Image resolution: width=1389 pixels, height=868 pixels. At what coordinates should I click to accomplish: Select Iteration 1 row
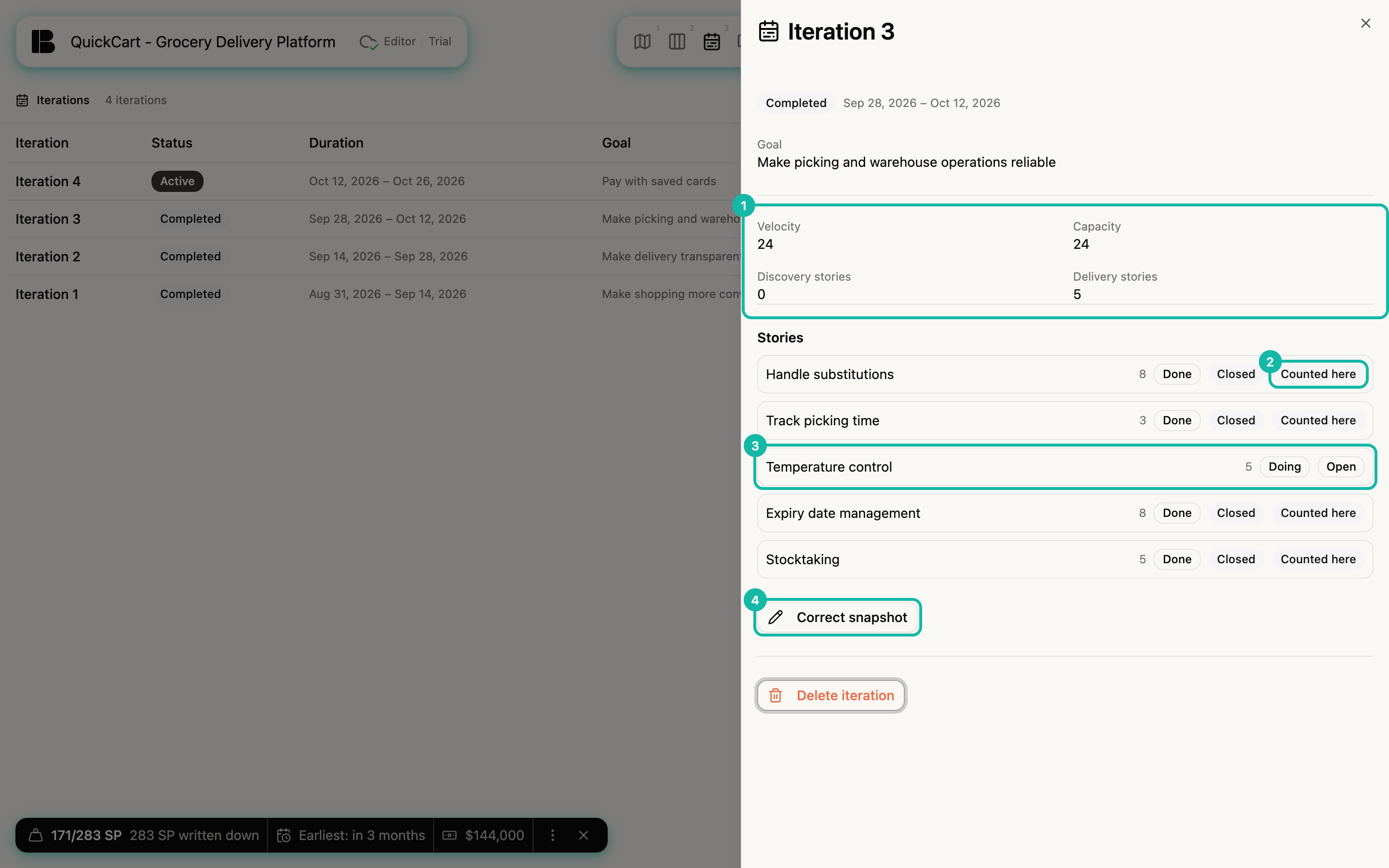374,294
